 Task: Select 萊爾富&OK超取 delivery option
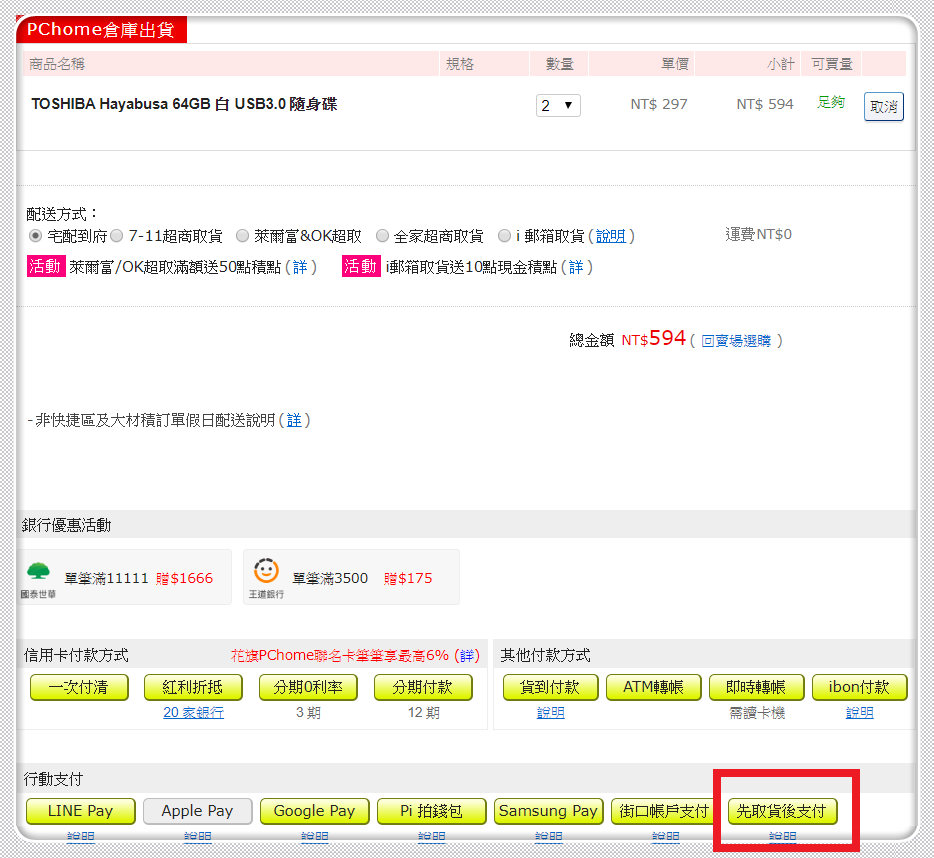click(x=242, y=236)
